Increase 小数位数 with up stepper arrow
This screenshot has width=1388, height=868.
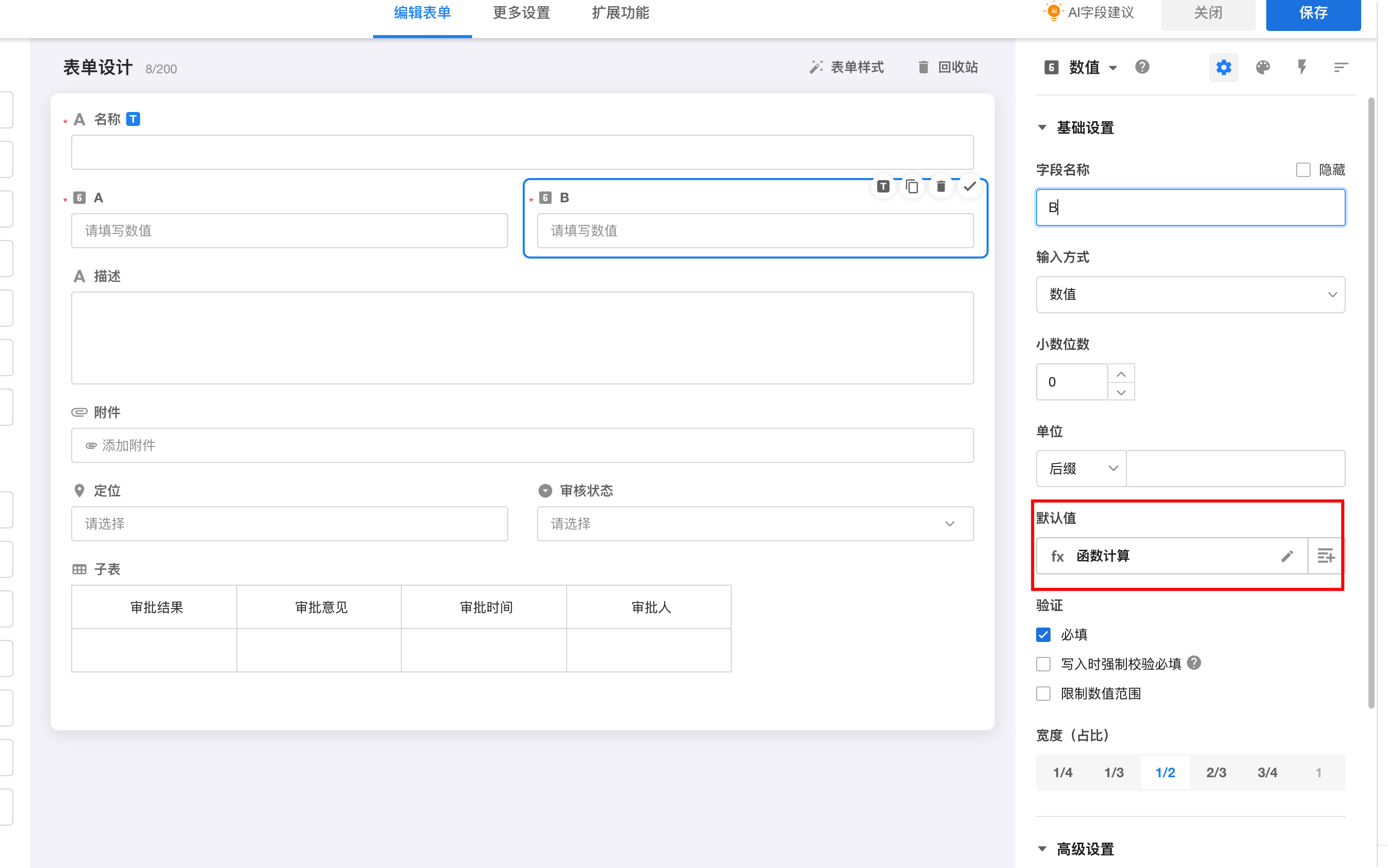point(1121,374)
